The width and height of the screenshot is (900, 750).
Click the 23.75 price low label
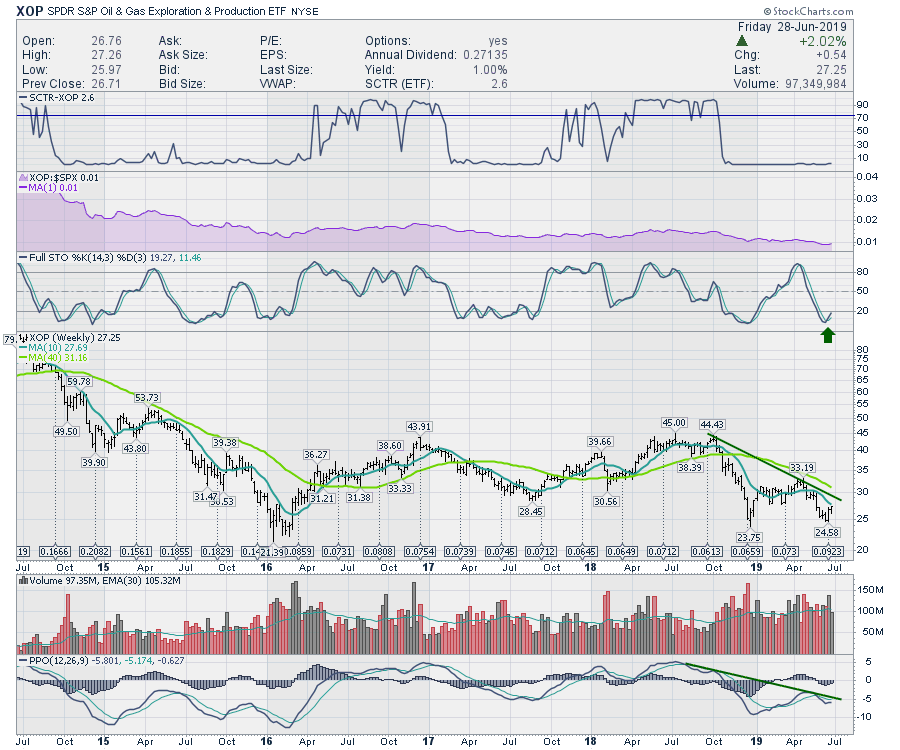pyautogui.click(x=749, y=537)
